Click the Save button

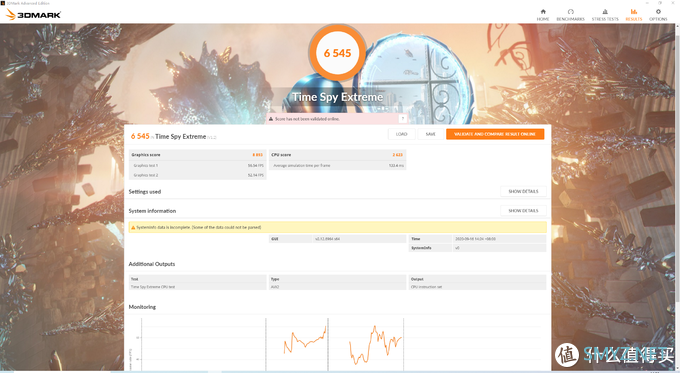430,134
